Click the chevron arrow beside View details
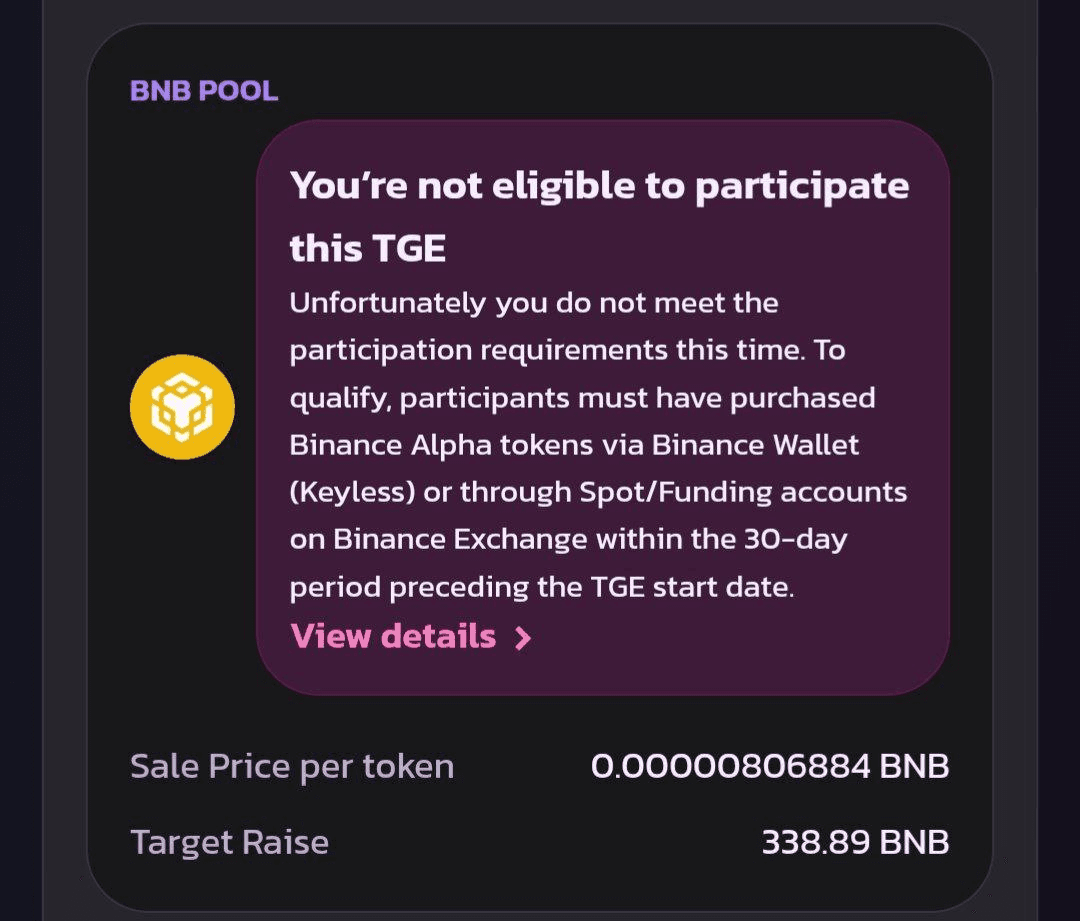The image size is (1080, 921). tap(522, 638)
